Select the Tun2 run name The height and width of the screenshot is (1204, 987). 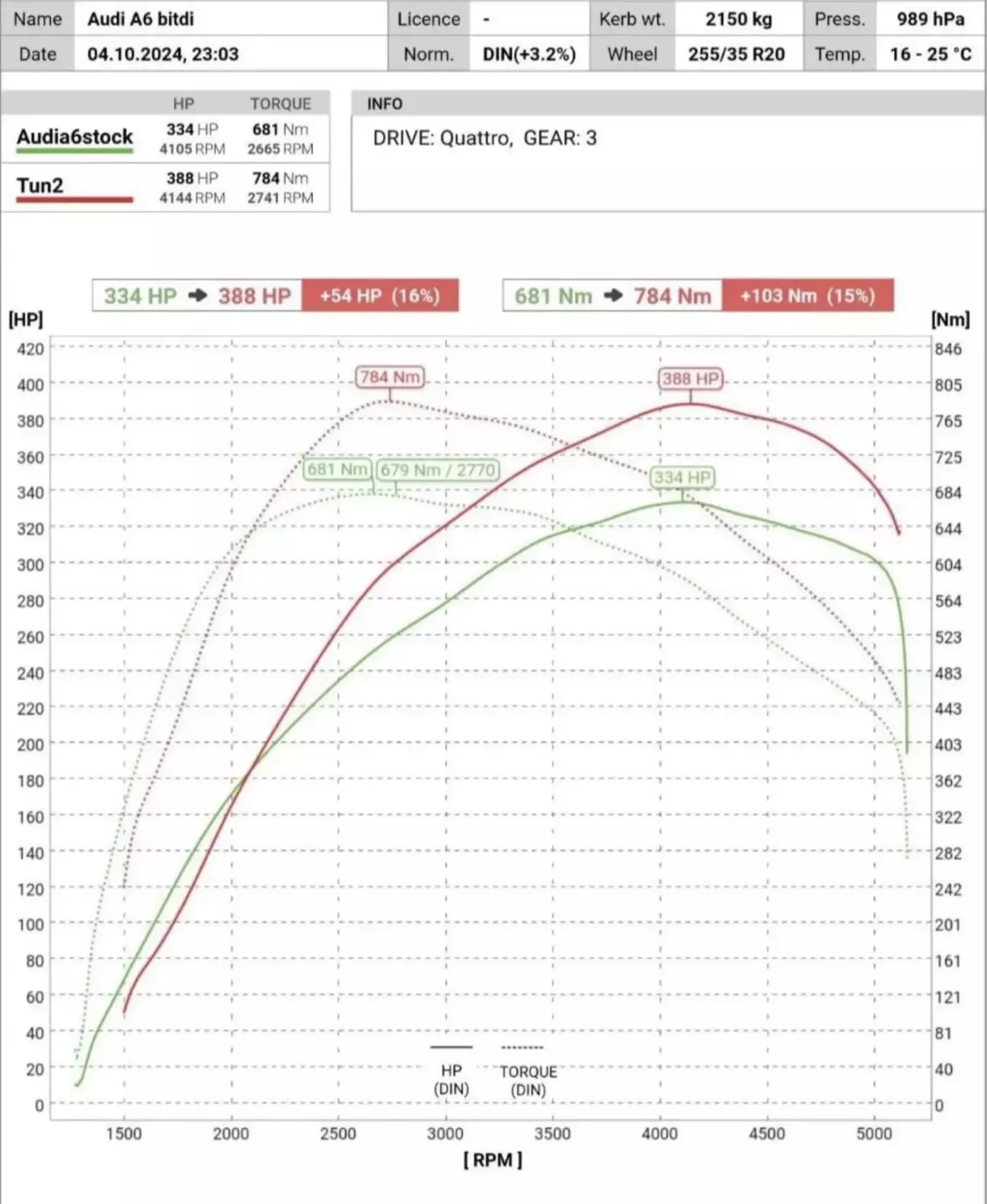tap(40, 185)
